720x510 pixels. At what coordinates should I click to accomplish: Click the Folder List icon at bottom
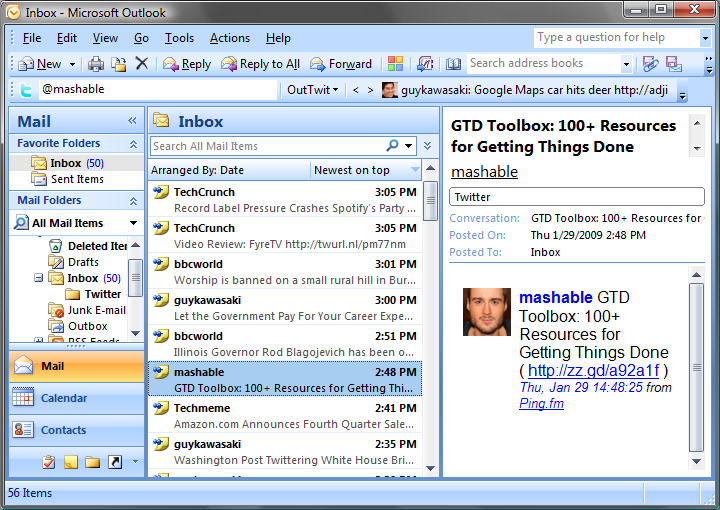point(92,462)
